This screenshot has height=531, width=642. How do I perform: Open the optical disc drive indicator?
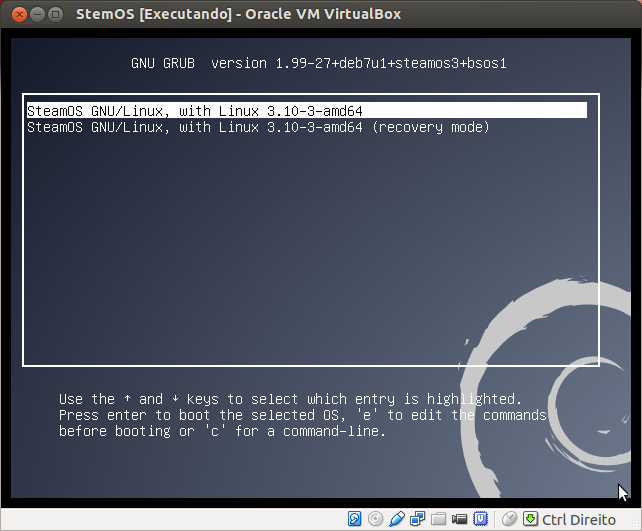pyautogui.click(x=375, y=519)
